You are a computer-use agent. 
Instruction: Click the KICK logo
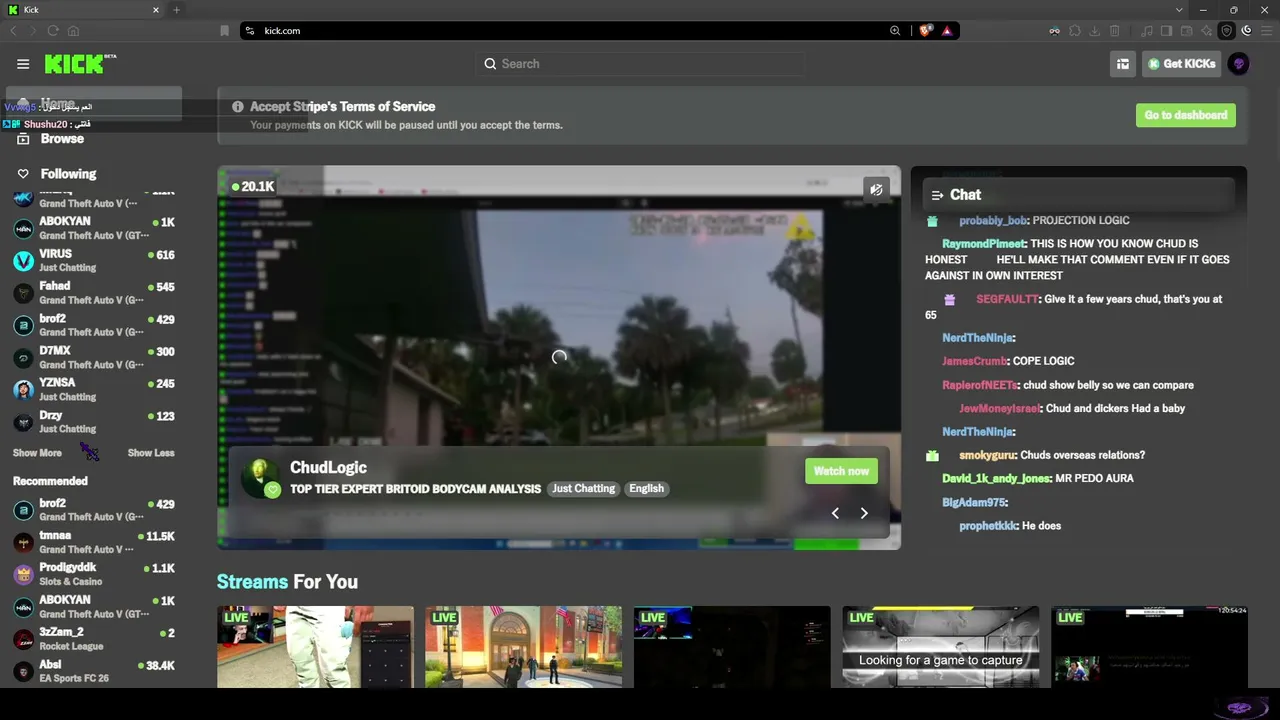click(x=80, y=64)
